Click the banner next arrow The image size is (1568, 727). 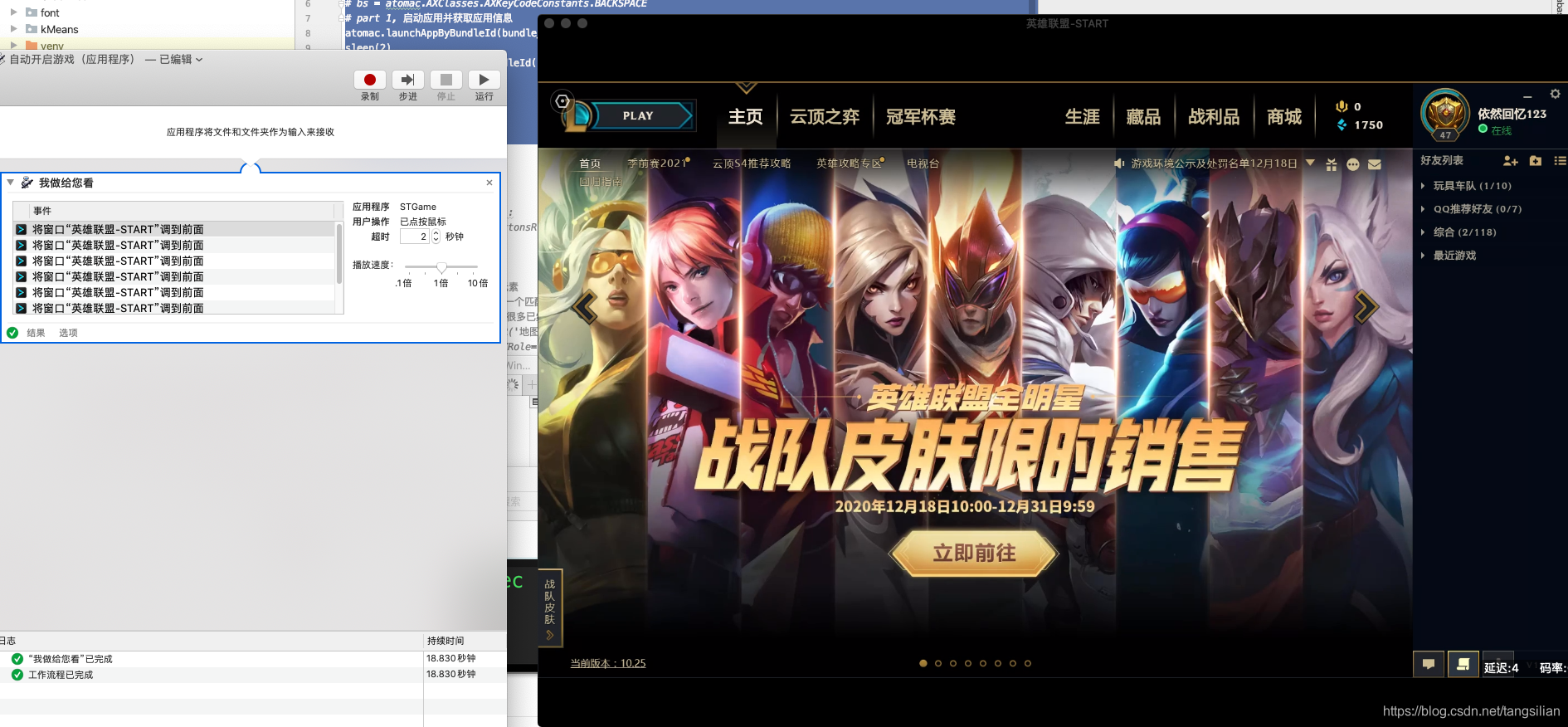(1366, 307)
